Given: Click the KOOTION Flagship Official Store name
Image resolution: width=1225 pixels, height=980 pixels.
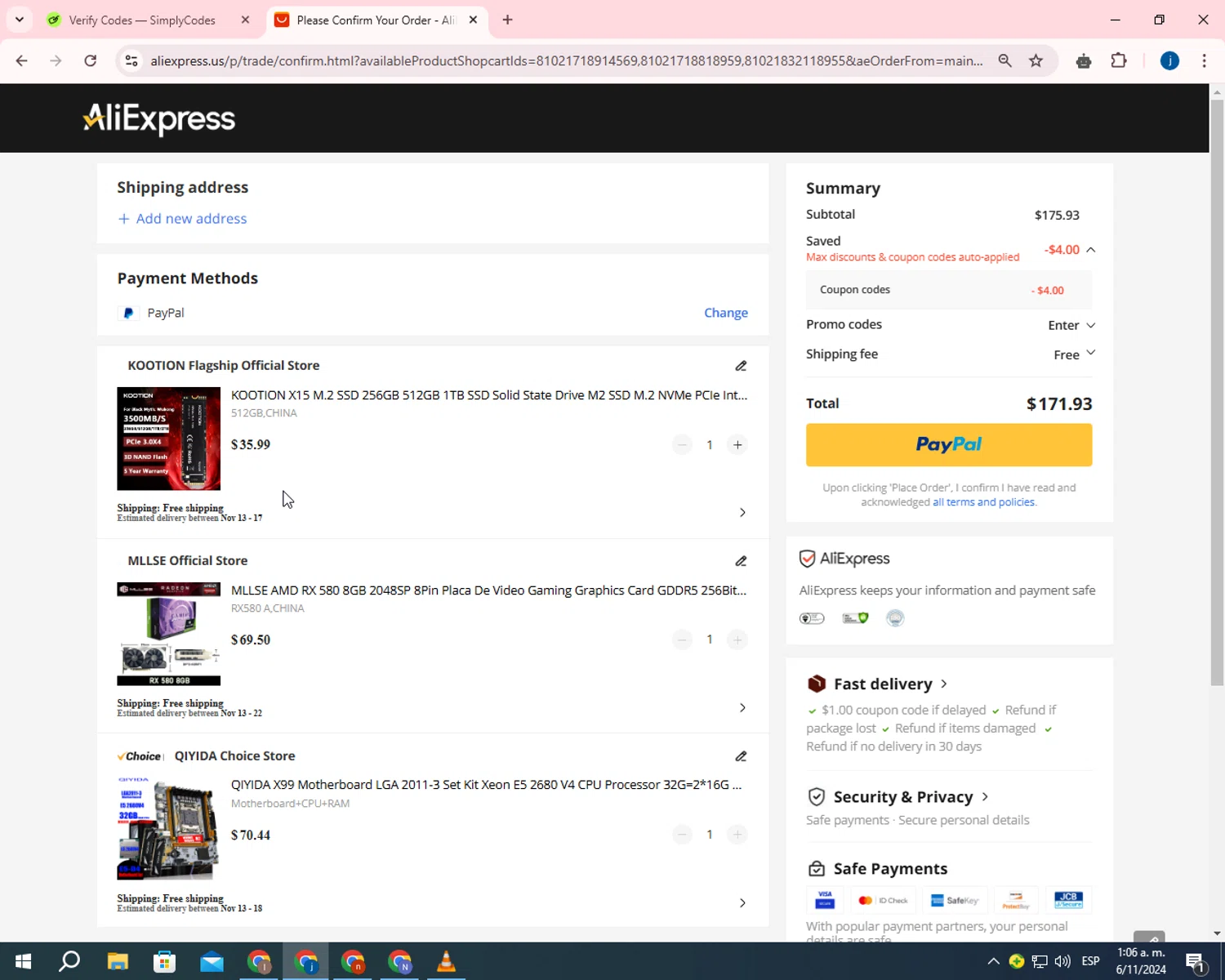Looking at the screenshot, I should click(x=224, y=366).
